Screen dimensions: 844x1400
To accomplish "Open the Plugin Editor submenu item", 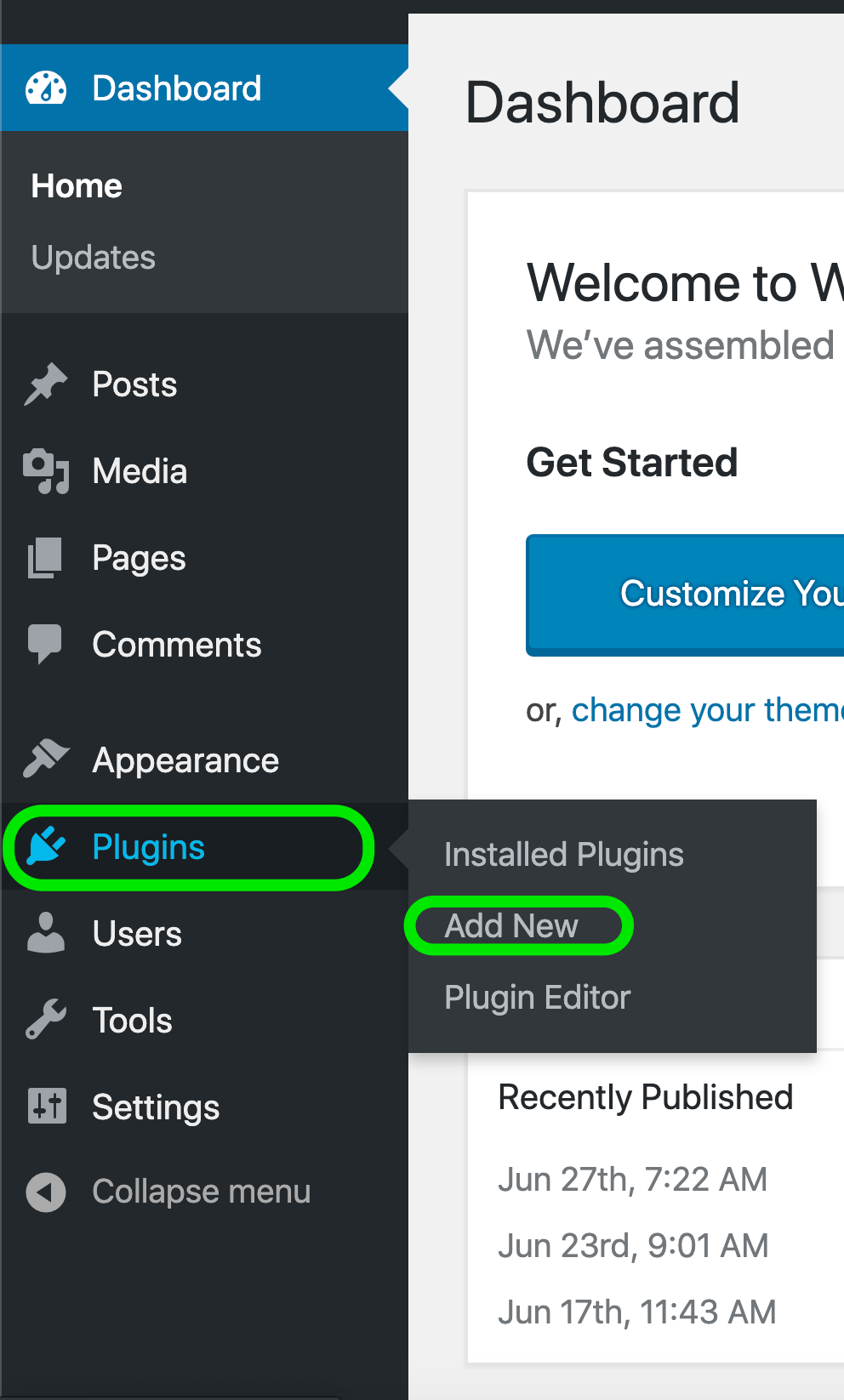I will [x=537, y=998].
